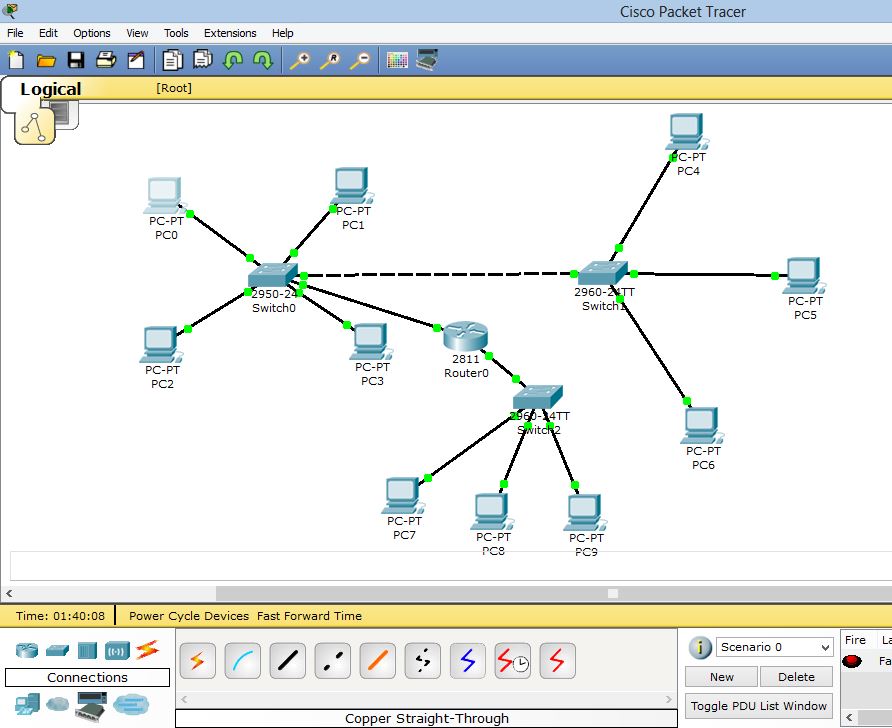Reset zoom with the magnifier R icon
Viewport: 892px width, 728px height.
[331, 60]
